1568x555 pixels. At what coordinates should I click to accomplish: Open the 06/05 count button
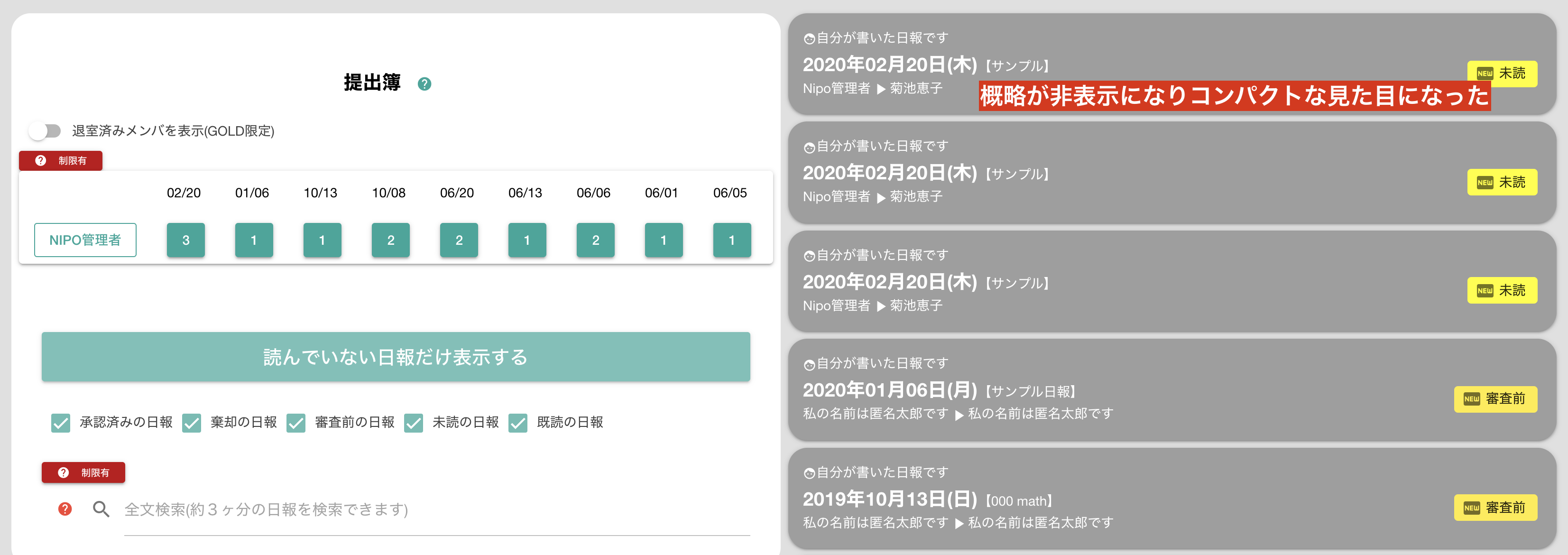(x=731, y=240)
